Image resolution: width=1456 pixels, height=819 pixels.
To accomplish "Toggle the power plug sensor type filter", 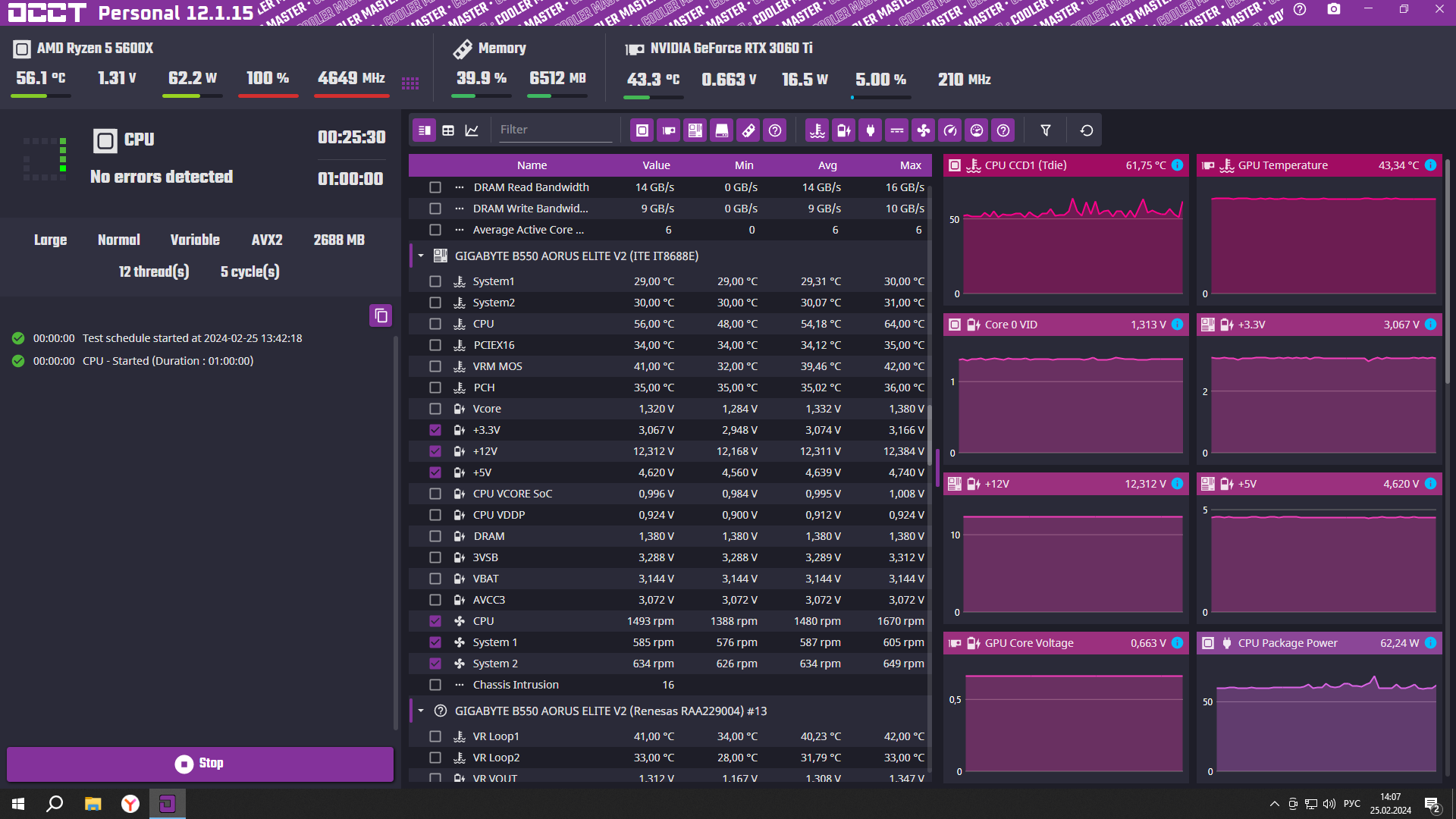I will coord(871,130).
